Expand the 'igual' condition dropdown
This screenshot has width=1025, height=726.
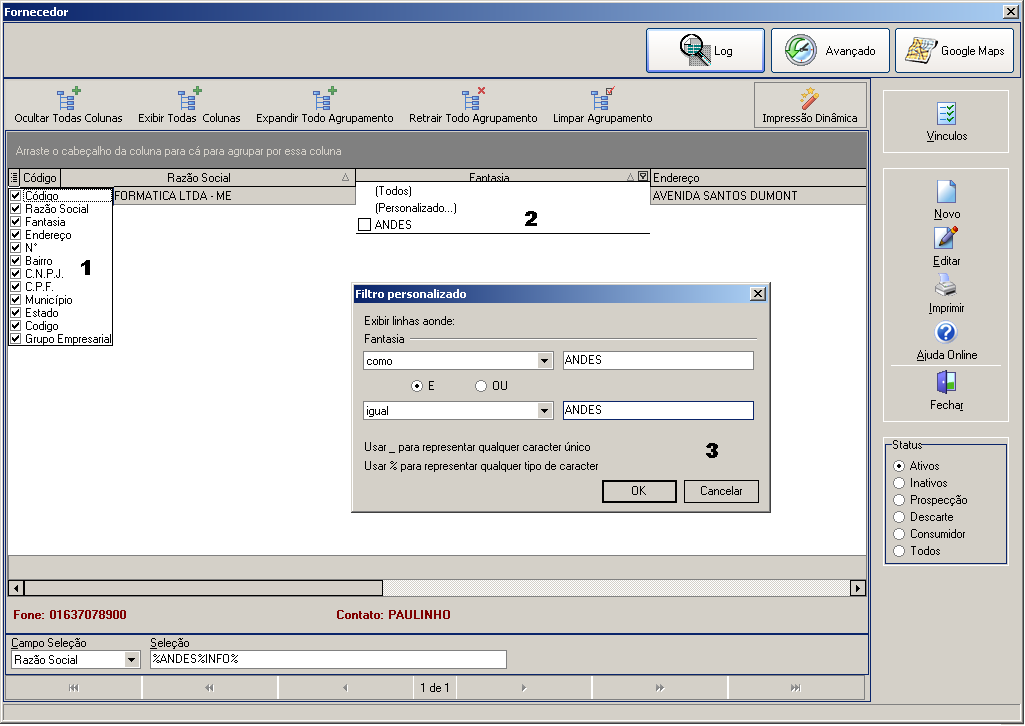point(545,410)
